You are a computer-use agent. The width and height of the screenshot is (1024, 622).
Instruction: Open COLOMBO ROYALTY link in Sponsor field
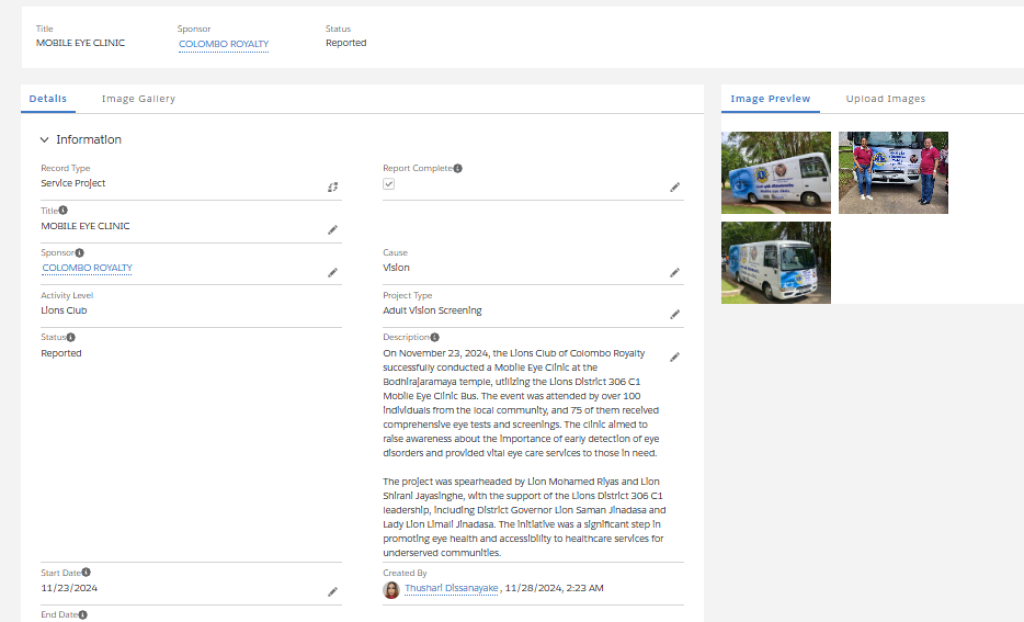coord(87,268)
